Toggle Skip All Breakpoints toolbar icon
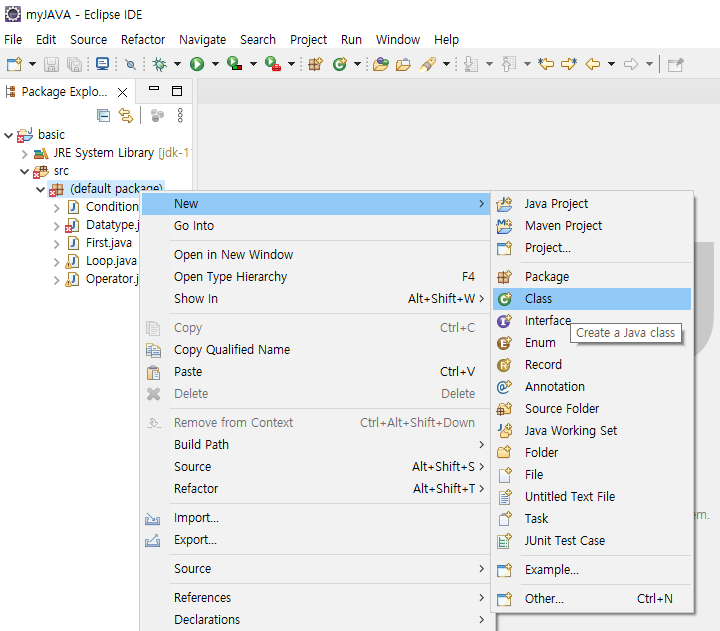Image resolution: width=720 pixels, height=631 pixels. pos(131,65)
